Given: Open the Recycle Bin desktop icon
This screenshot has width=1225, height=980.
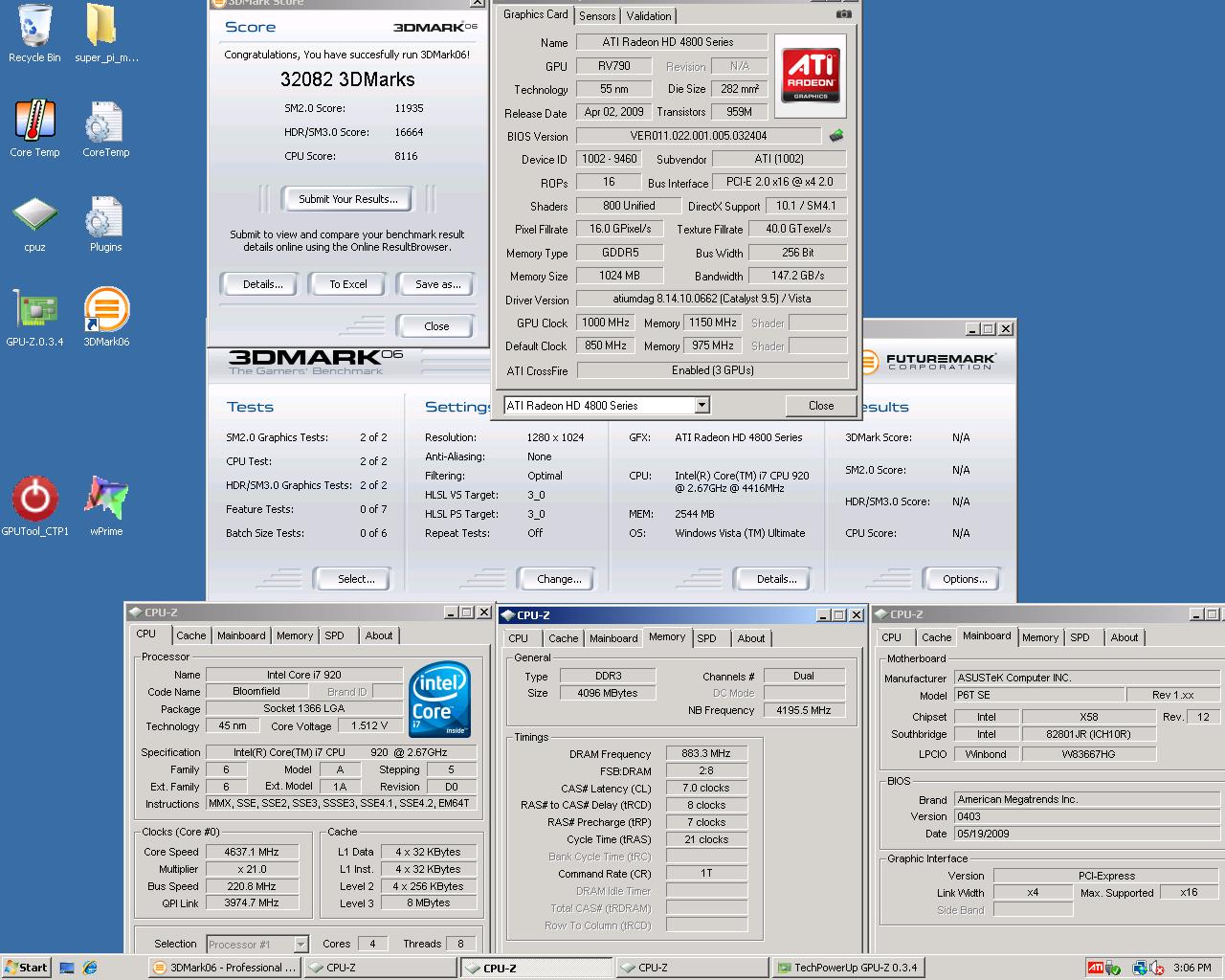Looking at the screenshot, I should coord(34,33).
